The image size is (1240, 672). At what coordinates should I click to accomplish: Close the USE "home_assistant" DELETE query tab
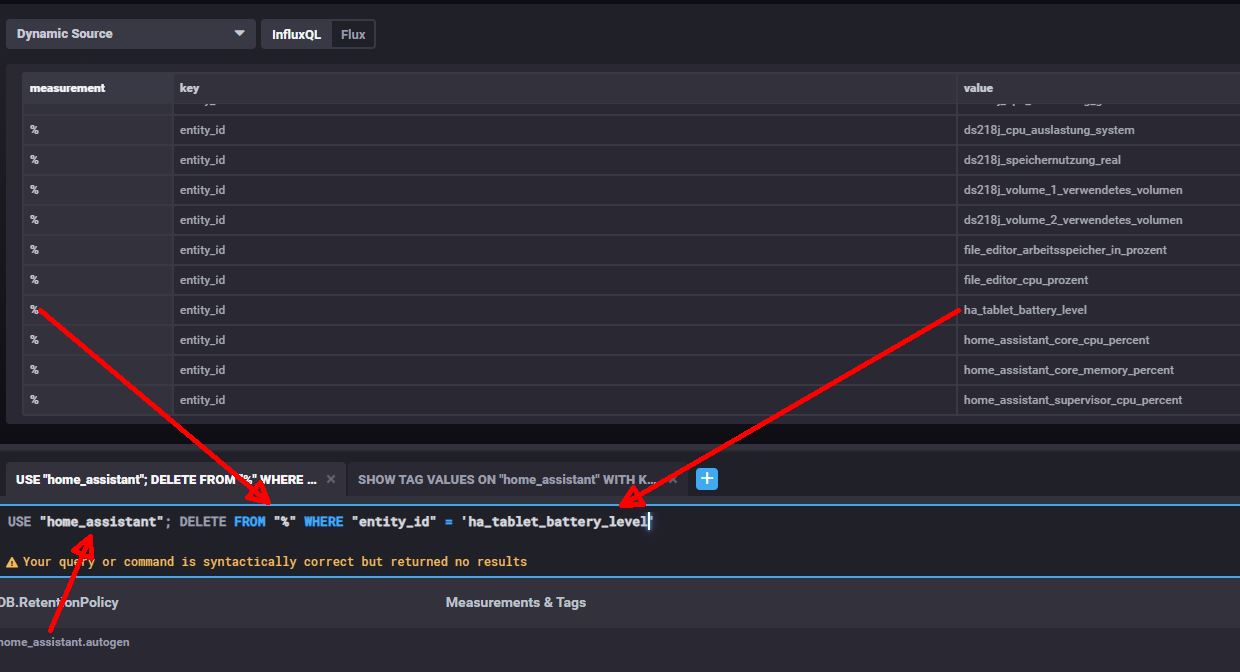click(x=331, y=479)
